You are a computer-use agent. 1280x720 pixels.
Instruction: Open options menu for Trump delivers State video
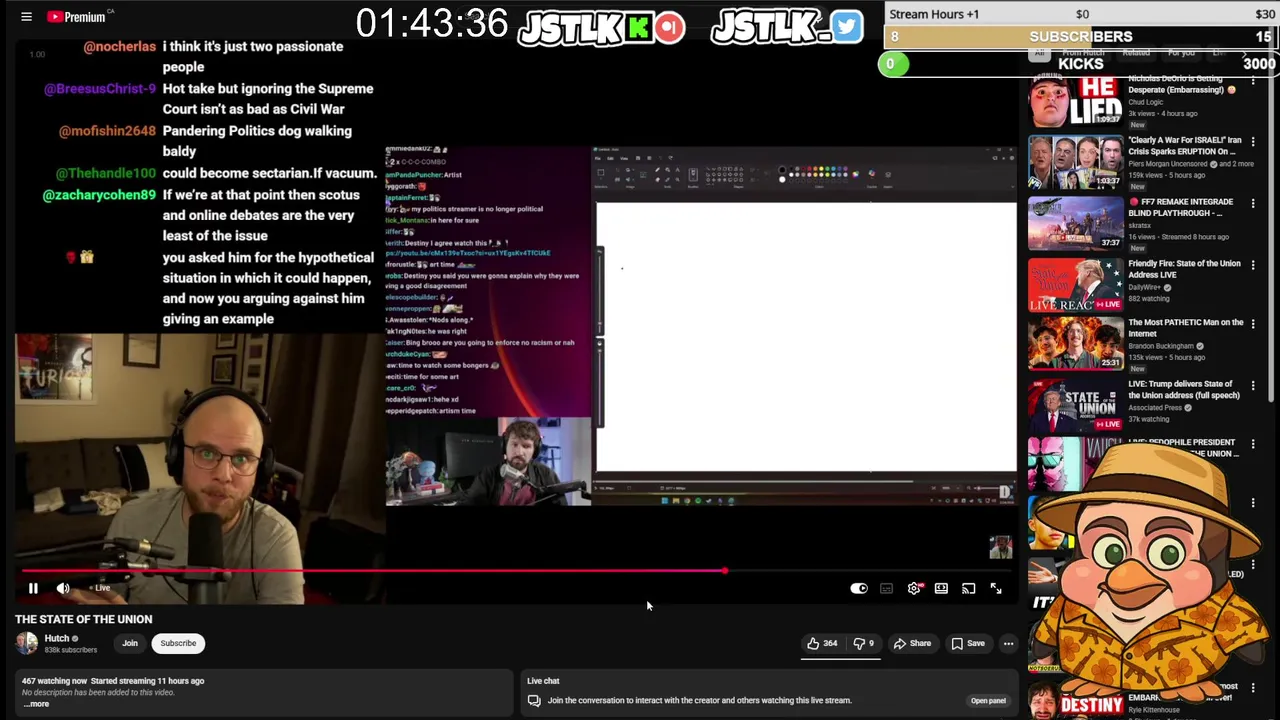coord(1253,386)
